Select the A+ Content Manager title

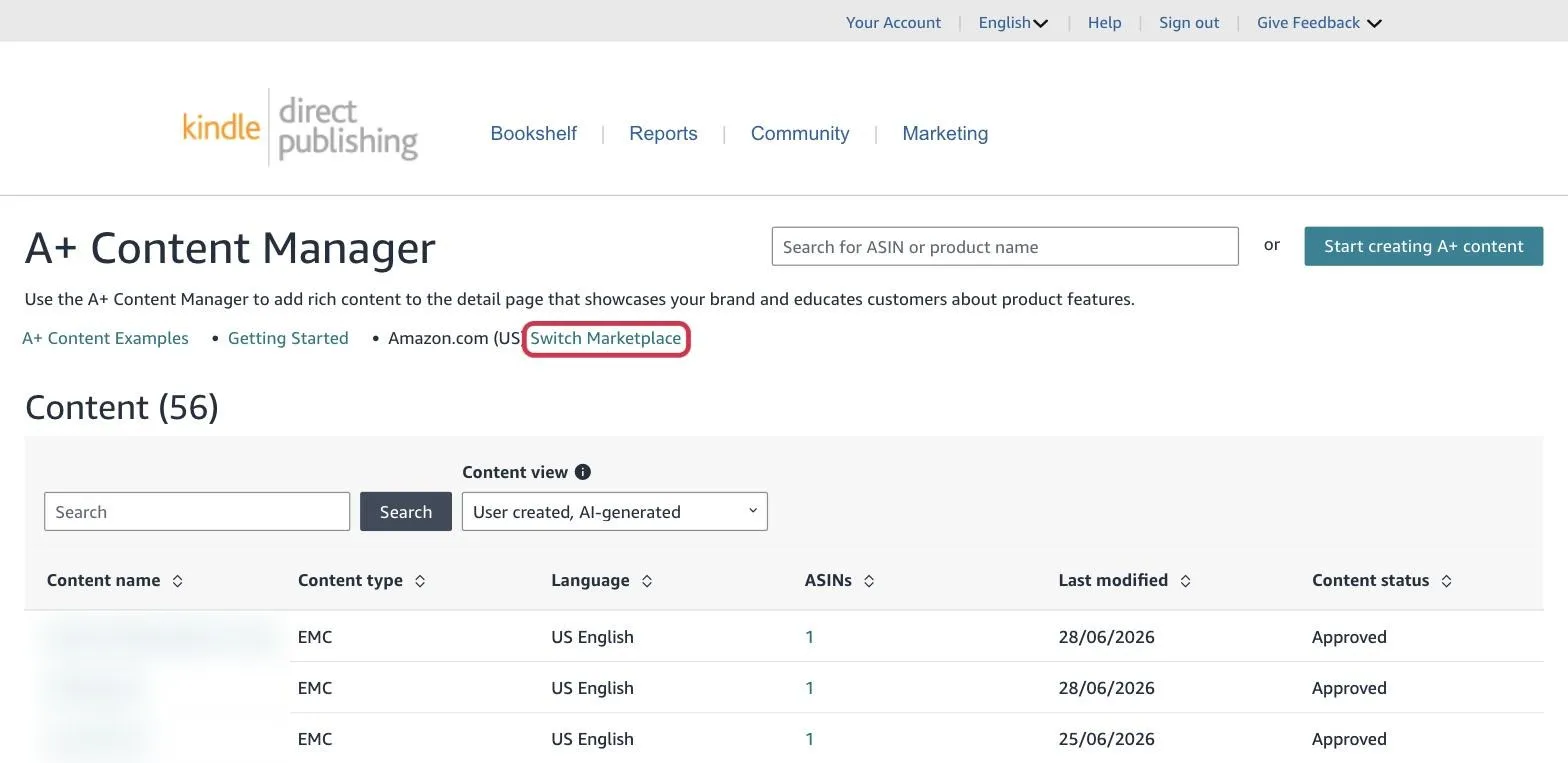[230, 248]
